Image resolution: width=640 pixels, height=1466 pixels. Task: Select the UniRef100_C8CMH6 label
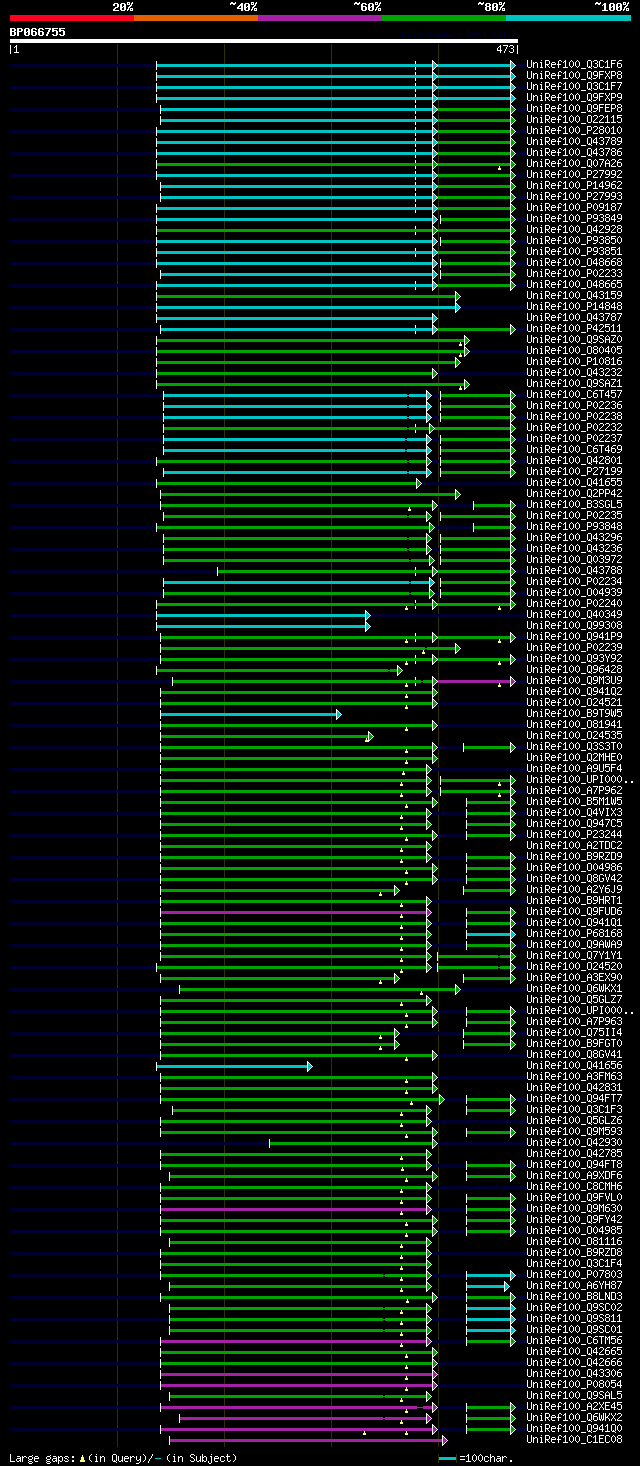574,1186
